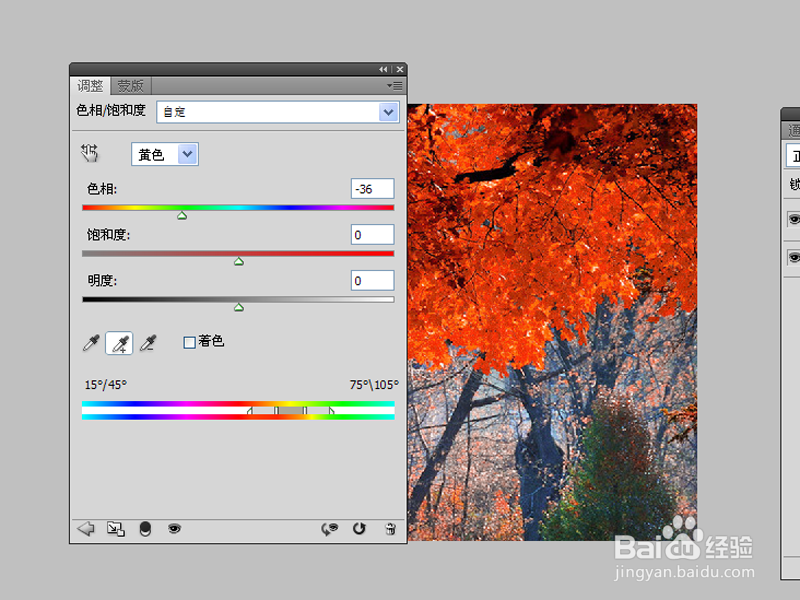Toggle adjustment layer visibility eye at panel bottom

(x=174, y=529)
